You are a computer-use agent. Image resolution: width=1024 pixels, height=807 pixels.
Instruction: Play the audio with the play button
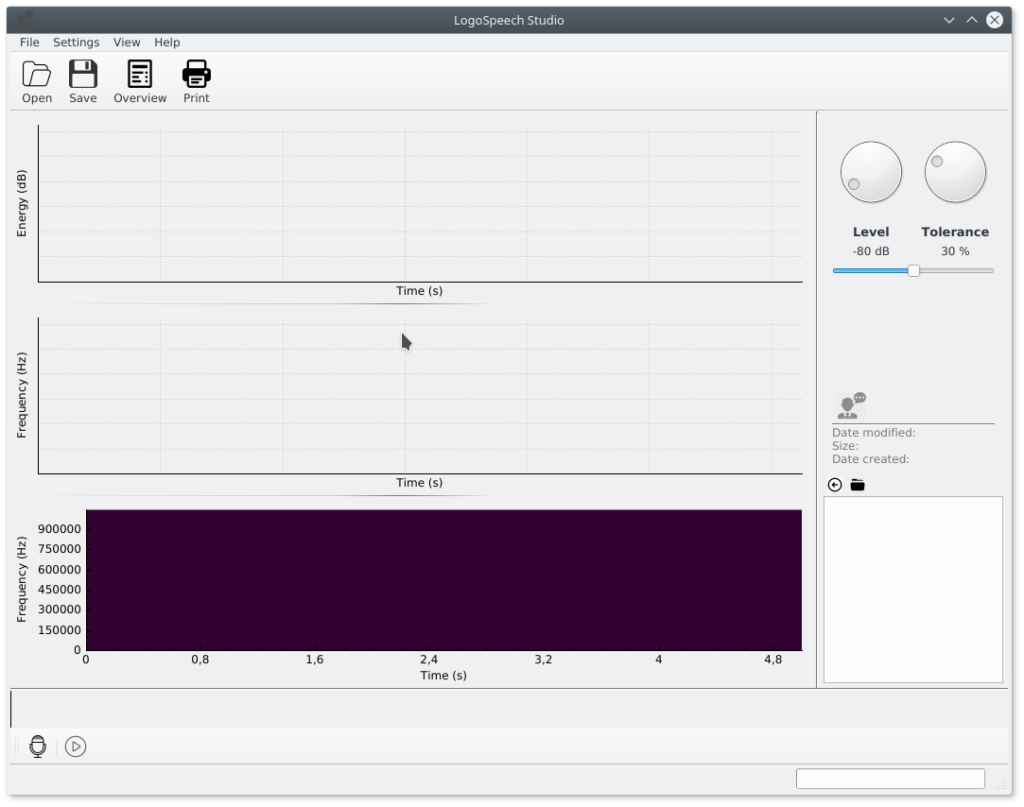click(x=75, y=746)
